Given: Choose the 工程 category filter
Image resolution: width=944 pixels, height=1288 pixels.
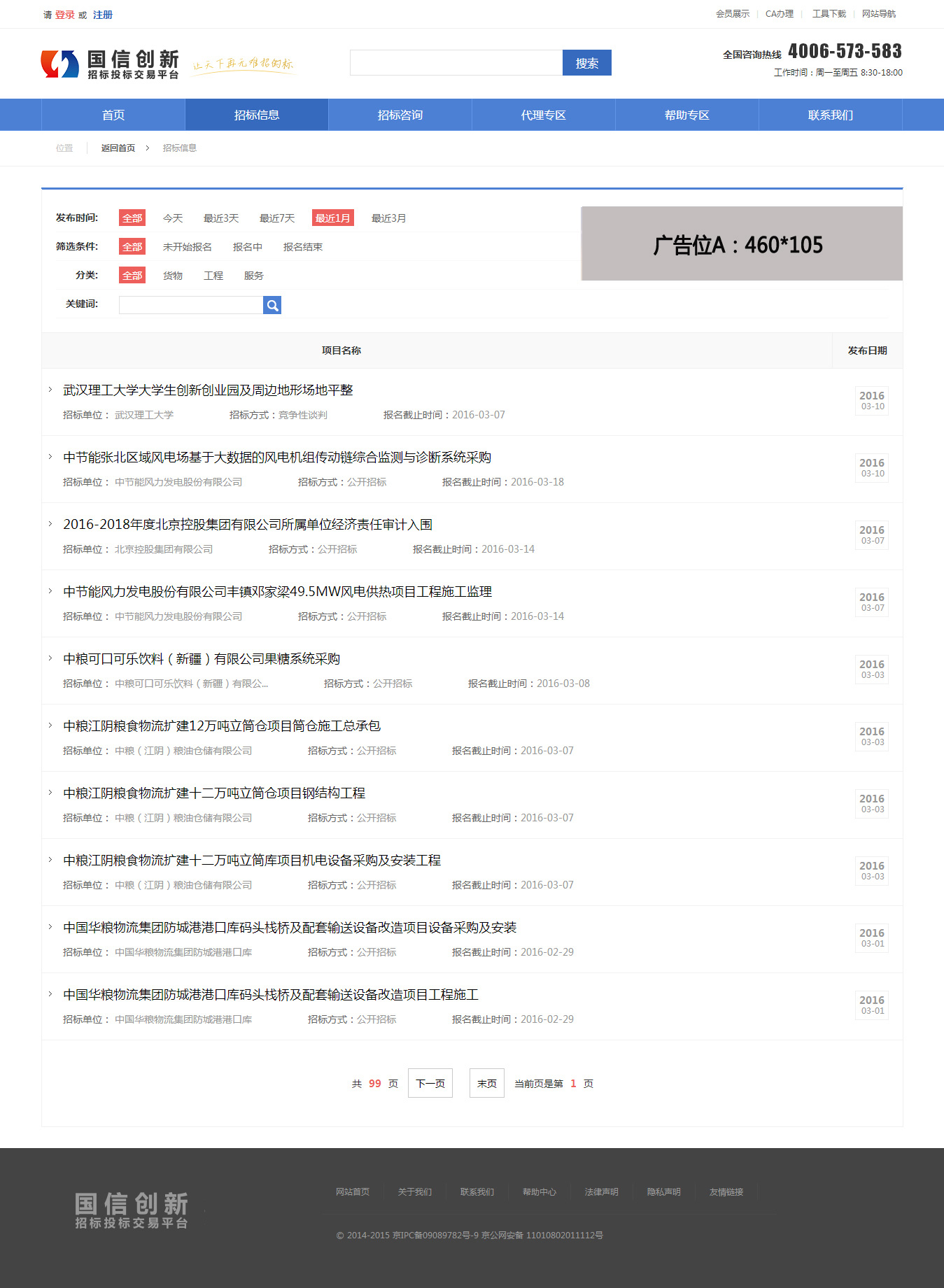Looking at the screenshot, I should [213, 276].
